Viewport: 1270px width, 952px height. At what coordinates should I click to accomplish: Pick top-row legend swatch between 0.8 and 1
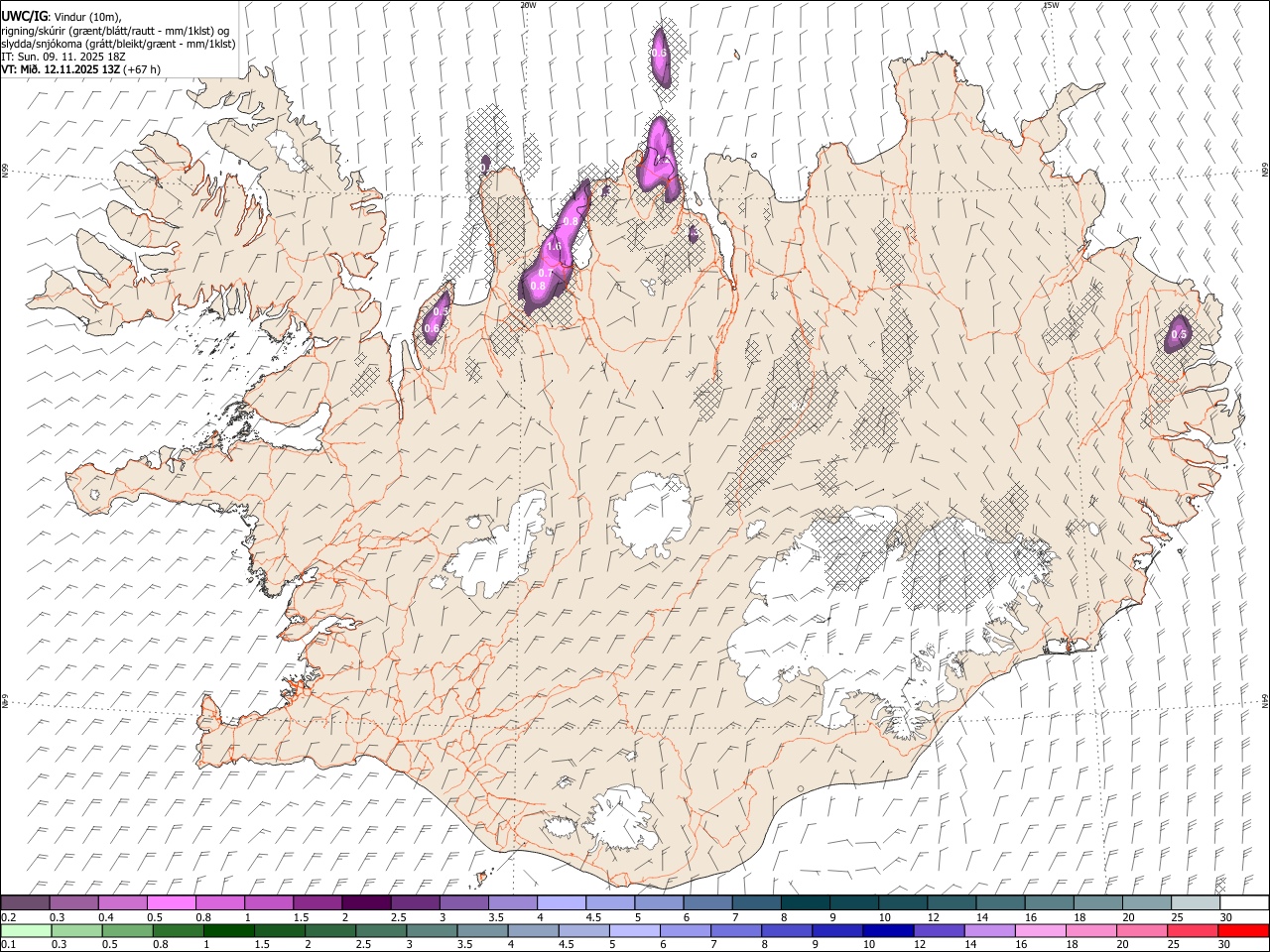[x=219, y=903]
